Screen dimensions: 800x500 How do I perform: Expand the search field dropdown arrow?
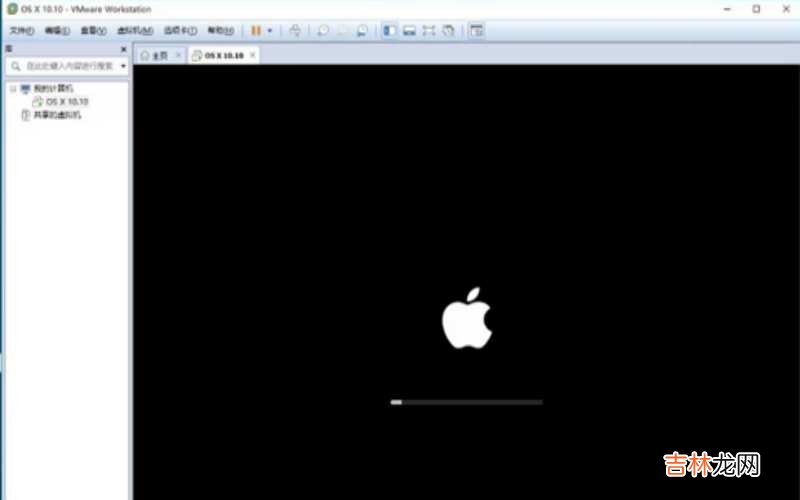123,66
